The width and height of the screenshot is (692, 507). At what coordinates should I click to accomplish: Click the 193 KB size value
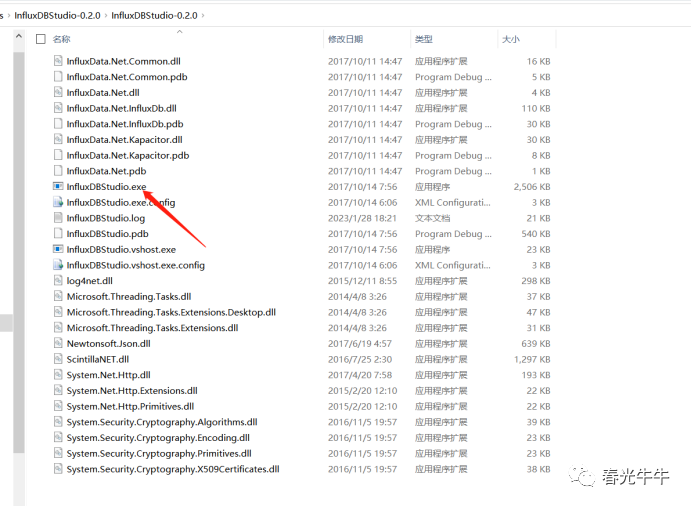tap(536, 375)
